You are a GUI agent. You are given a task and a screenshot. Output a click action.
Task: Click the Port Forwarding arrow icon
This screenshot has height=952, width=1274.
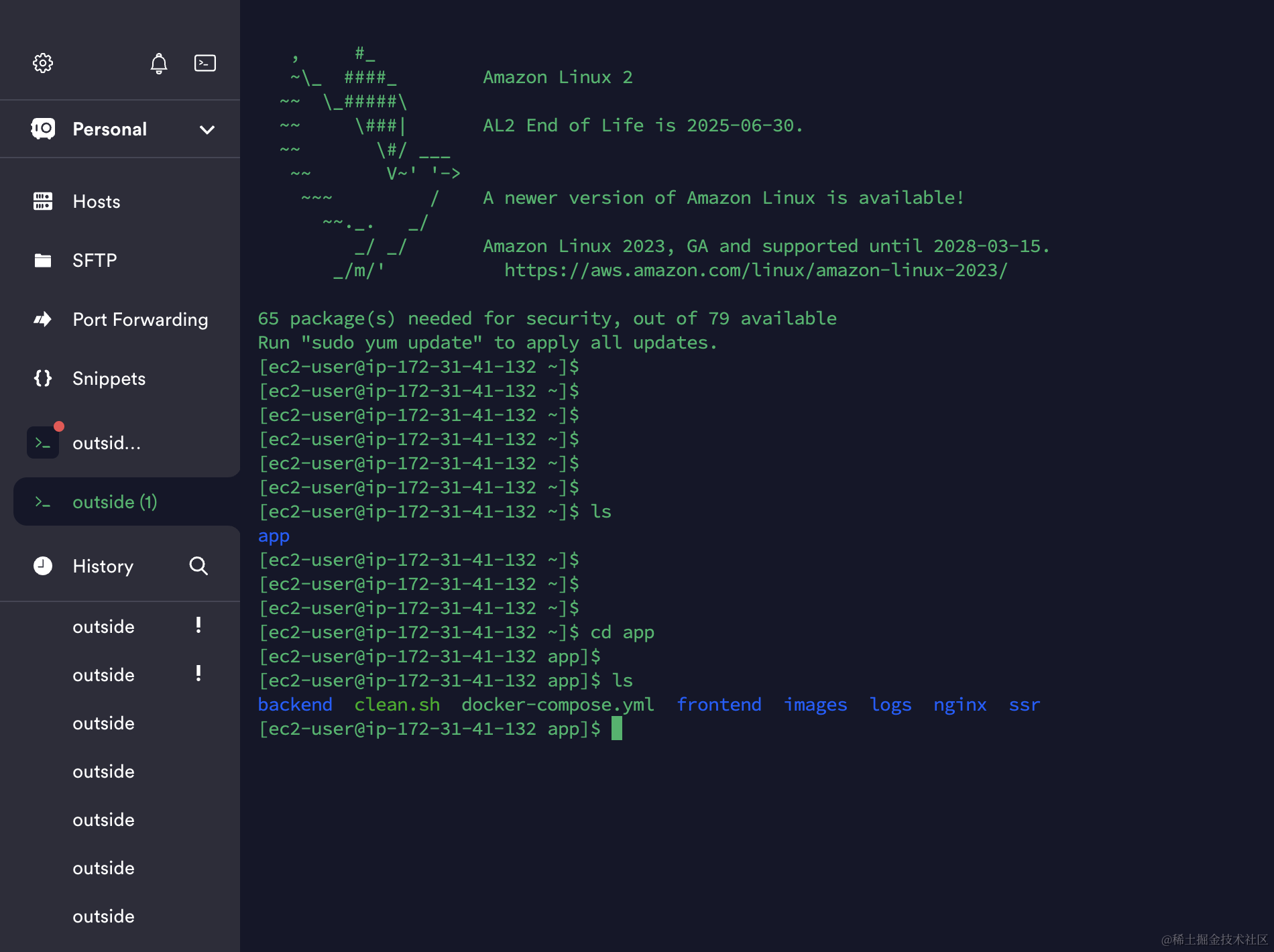(x=43, y=320)
